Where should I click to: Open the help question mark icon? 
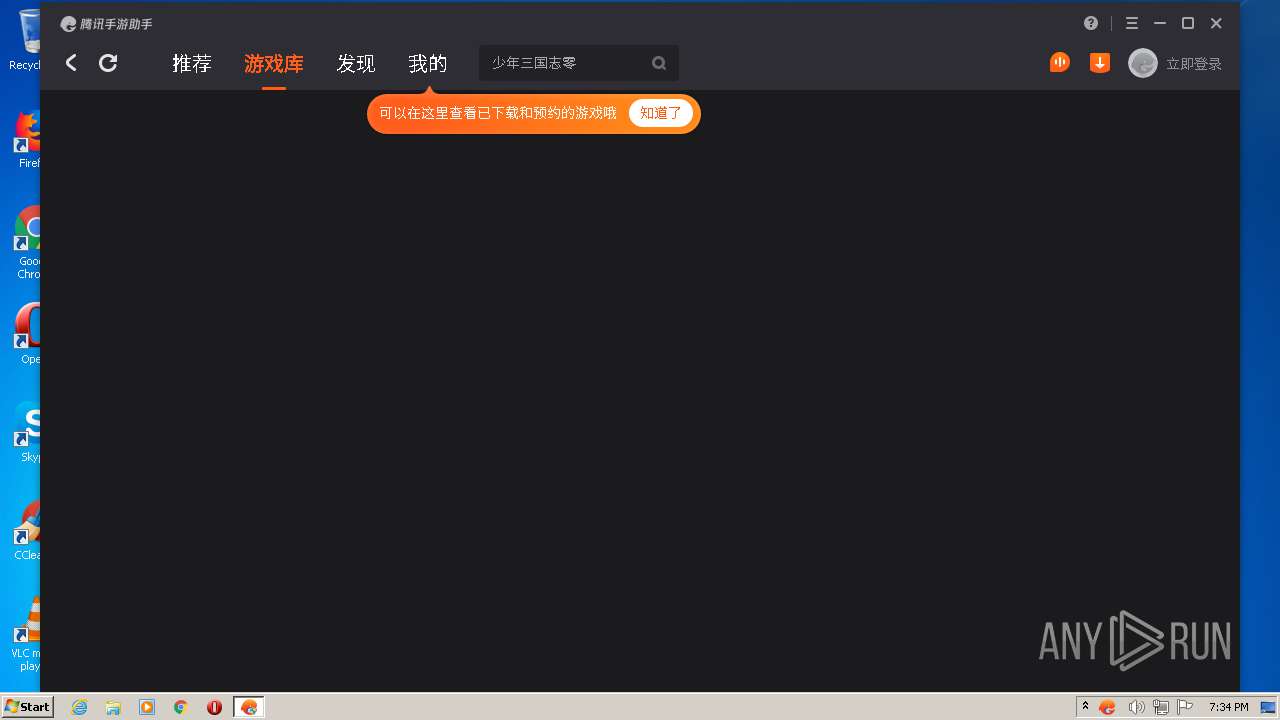click(x=1091, y=23)
